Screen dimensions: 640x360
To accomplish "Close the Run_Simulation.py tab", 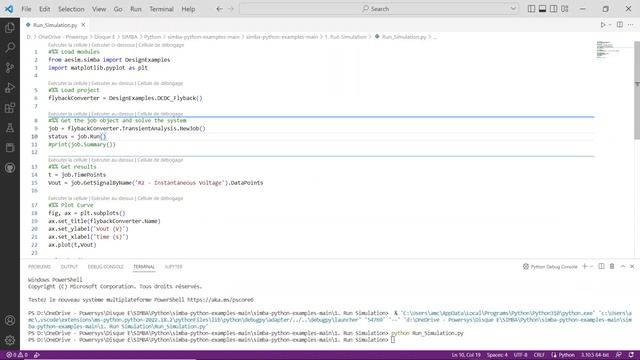I will pos(83,25).
